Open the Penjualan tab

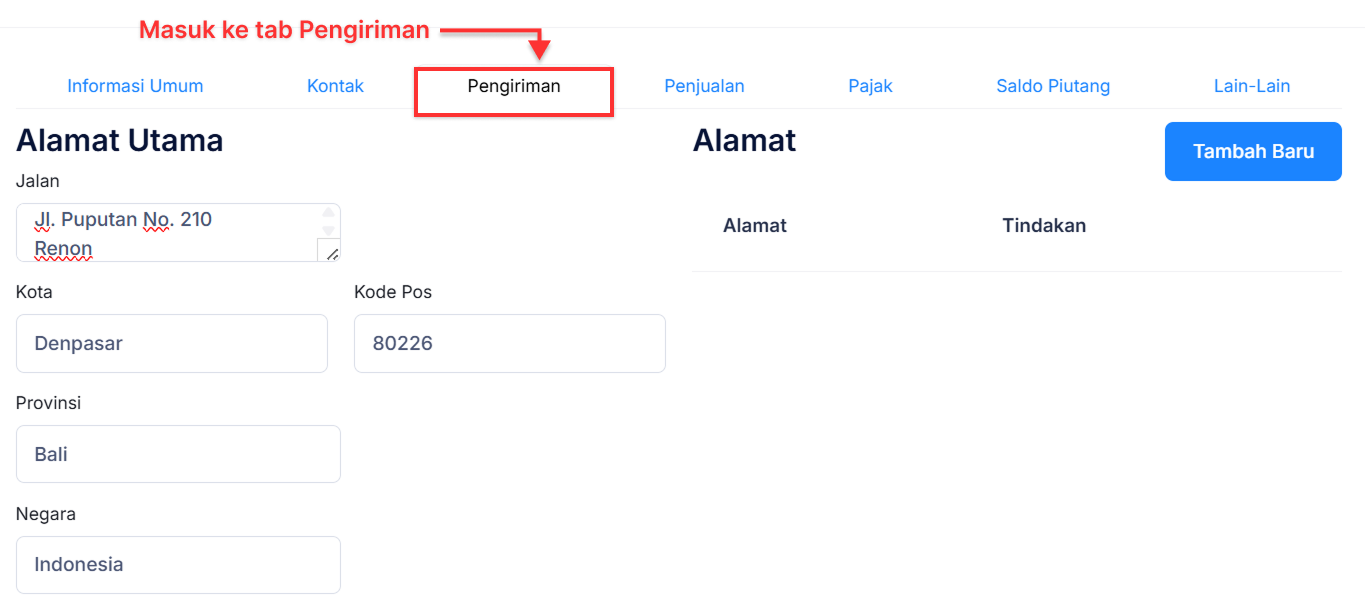click(x=704, y=86)
